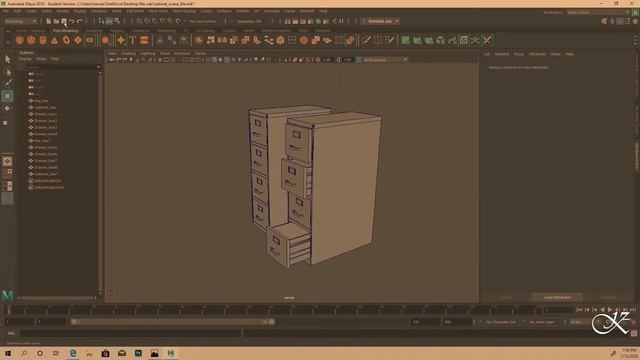Create a polygon cube from the shelf
The width and height of the screenshot is (640, 360).
31,40
